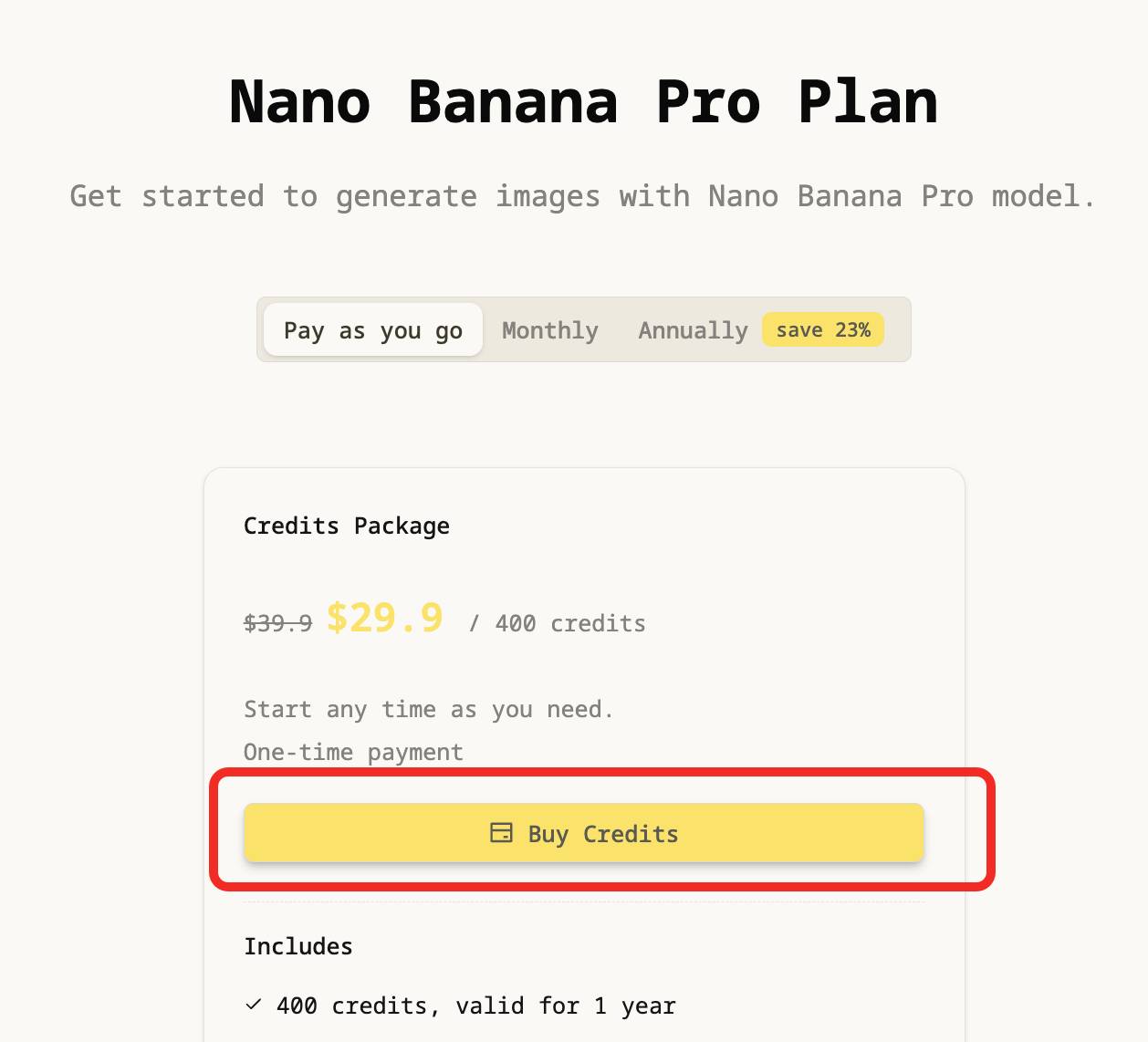Click the / 400 credits label

coord(557,623)
